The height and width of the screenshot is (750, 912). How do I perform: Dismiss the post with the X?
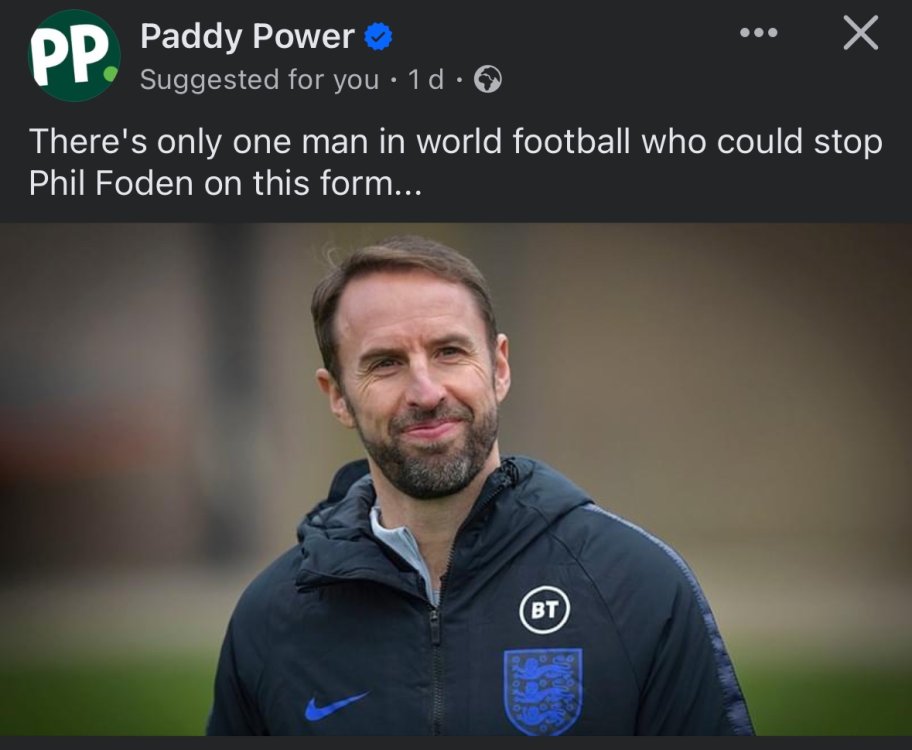coord(860,34)
